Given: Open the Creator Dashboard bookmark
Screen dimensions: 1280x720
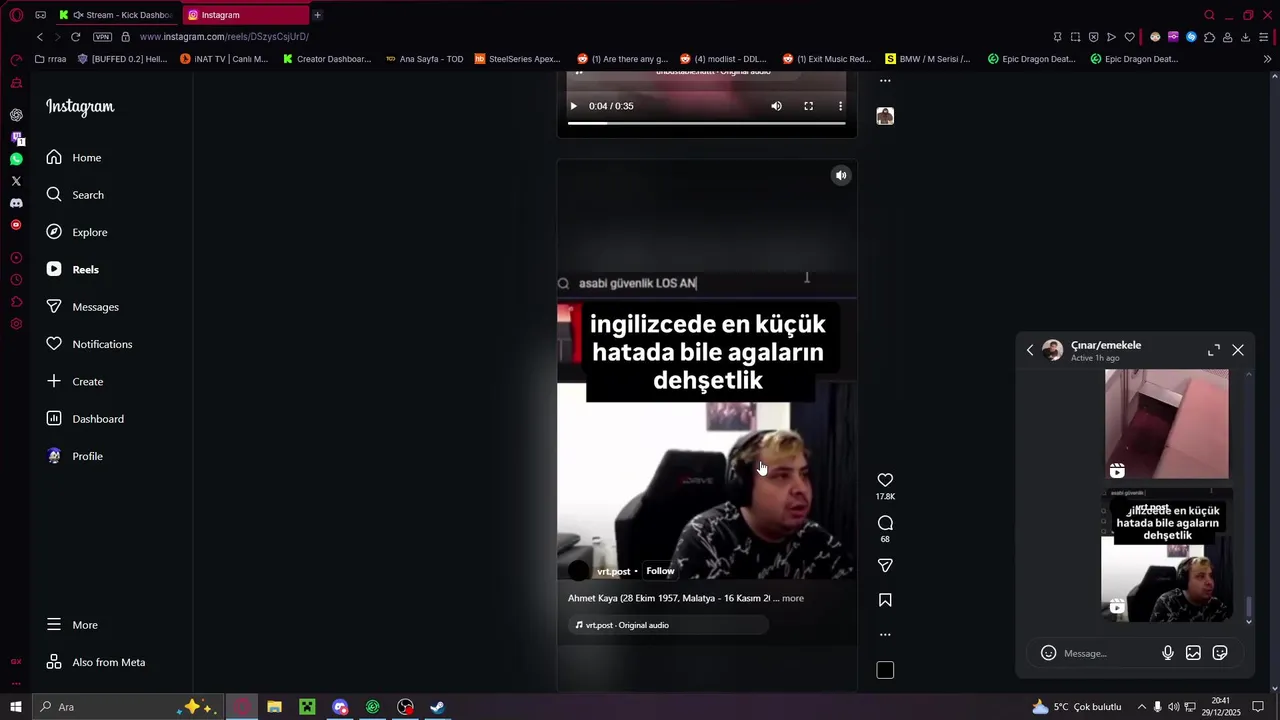Looking at the screenshot, I should [327, 59].
